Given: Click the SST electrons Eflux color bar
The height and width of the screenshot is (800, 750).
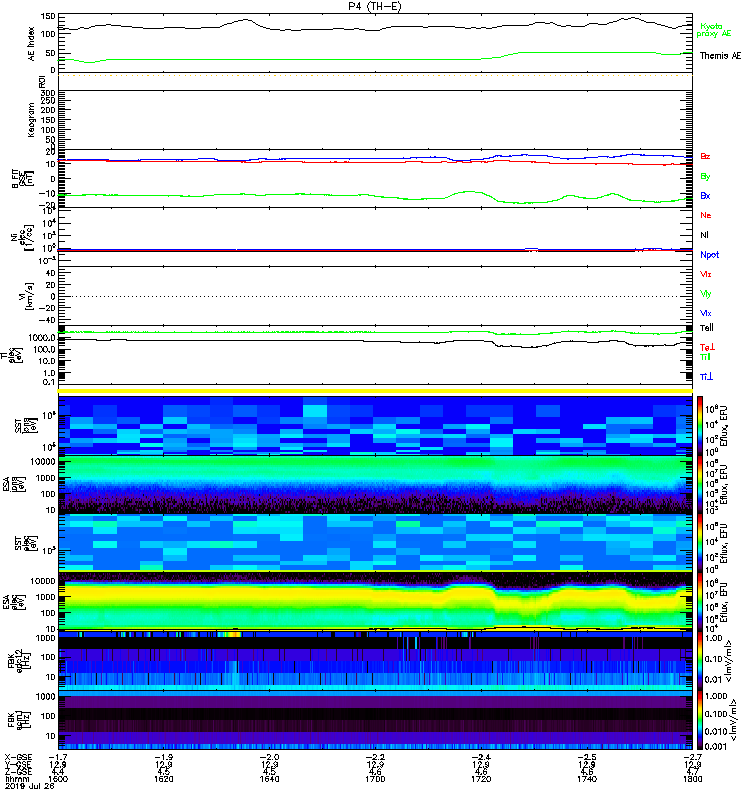Looking at the screenshot, I should (700, 543).
